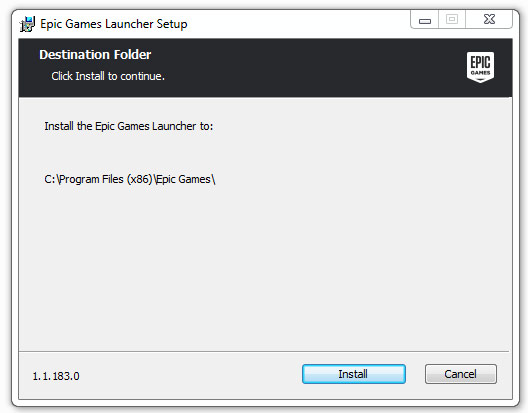This screenshot has height=413, width=528.
Task: Click the 'Epic Games Launcher Setup' window title
Action: point(114,24)
